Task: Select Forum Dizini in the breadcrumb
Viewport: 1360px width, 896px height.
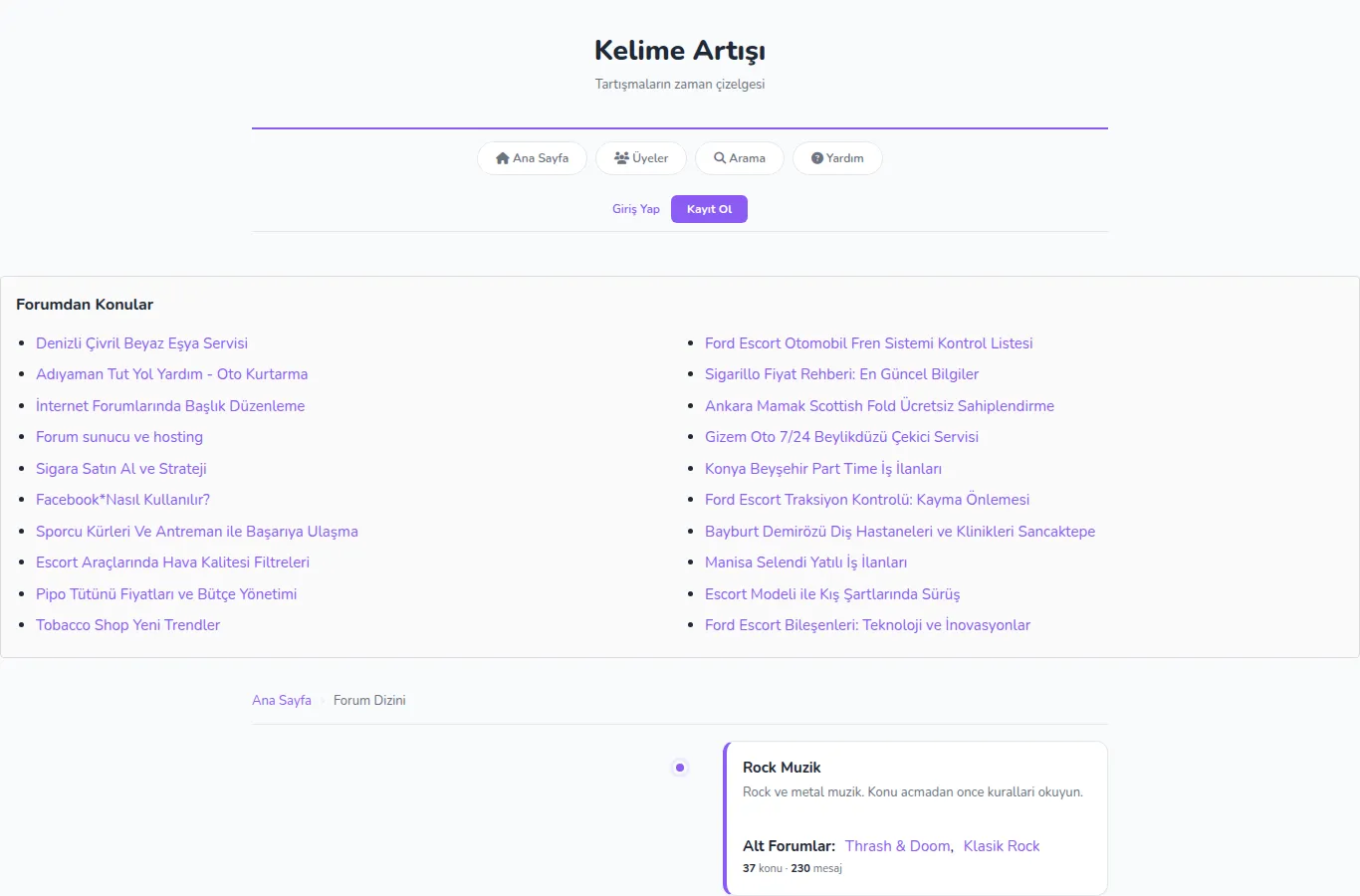Action: click(x=369, y=701)
